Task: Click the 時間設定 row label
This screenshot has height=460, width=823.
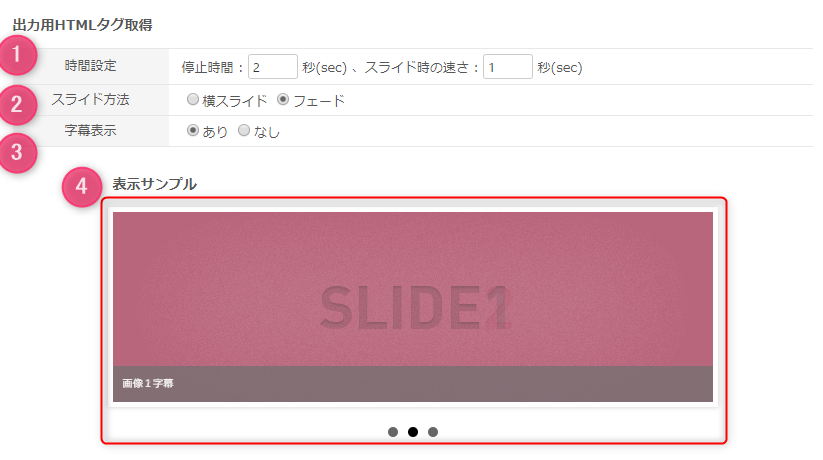Action: tap(90, 66)
